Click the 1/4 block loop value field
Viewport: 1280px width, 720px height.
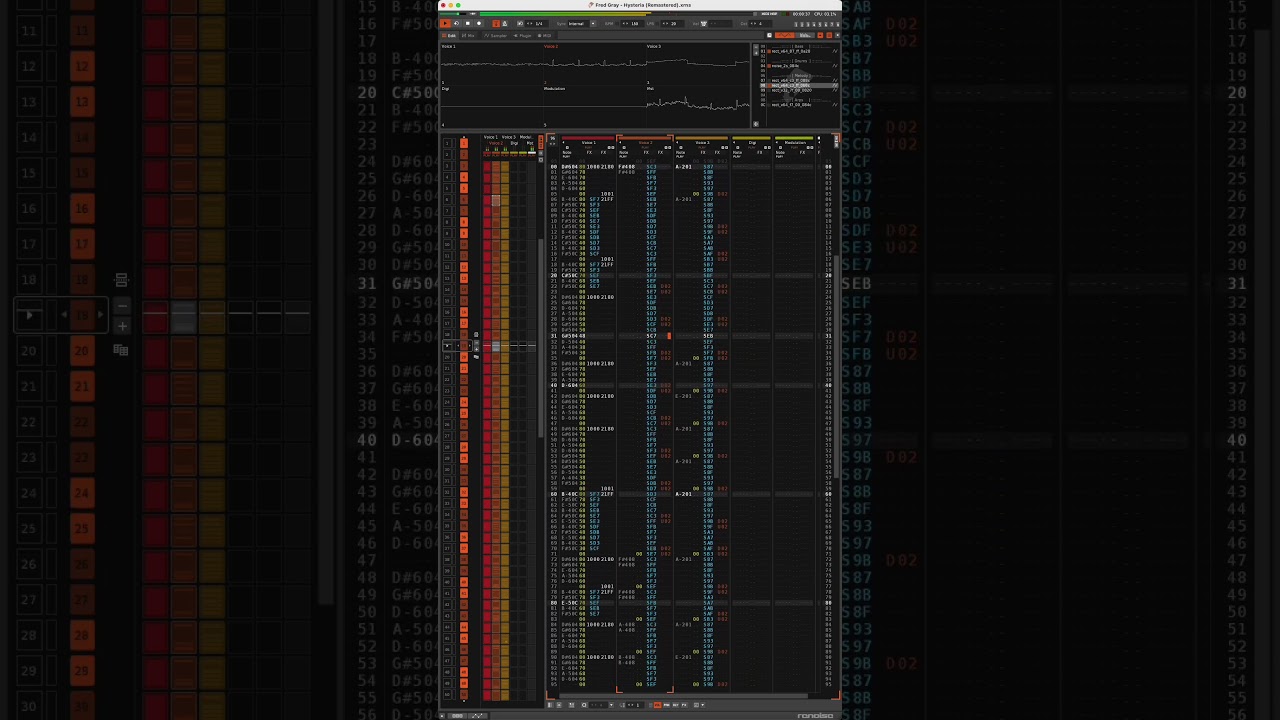pos(538,23)
